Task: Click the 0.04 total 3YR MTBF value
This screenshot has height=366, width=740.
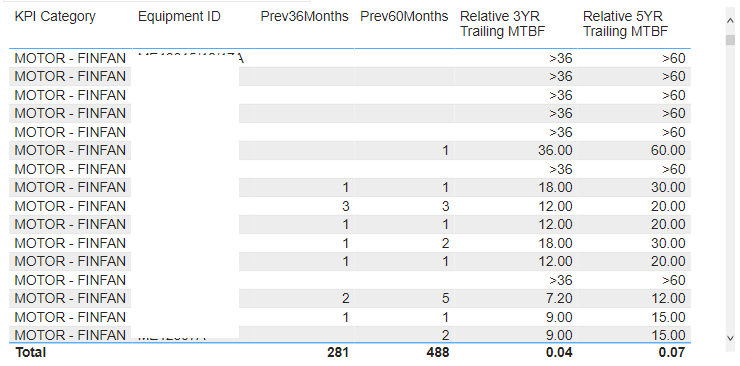Action: (x=558, y=352)
